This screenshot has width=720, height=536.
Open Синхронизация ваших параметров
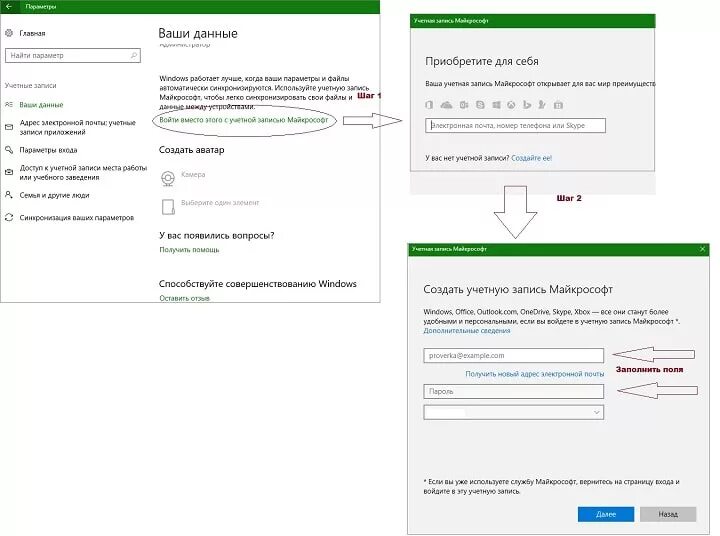coord(77,217)
